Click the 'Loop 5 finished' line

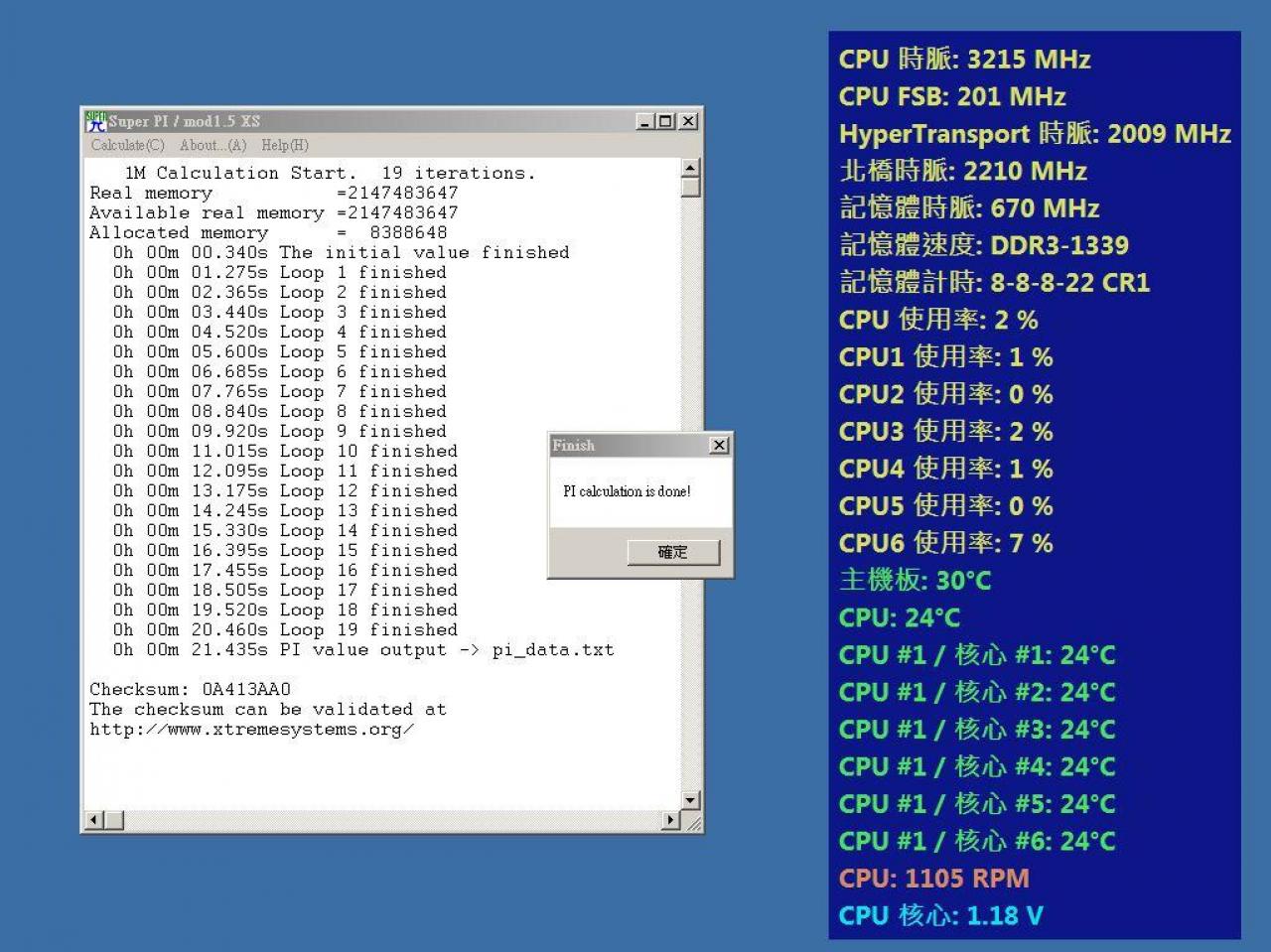point(279,351)
